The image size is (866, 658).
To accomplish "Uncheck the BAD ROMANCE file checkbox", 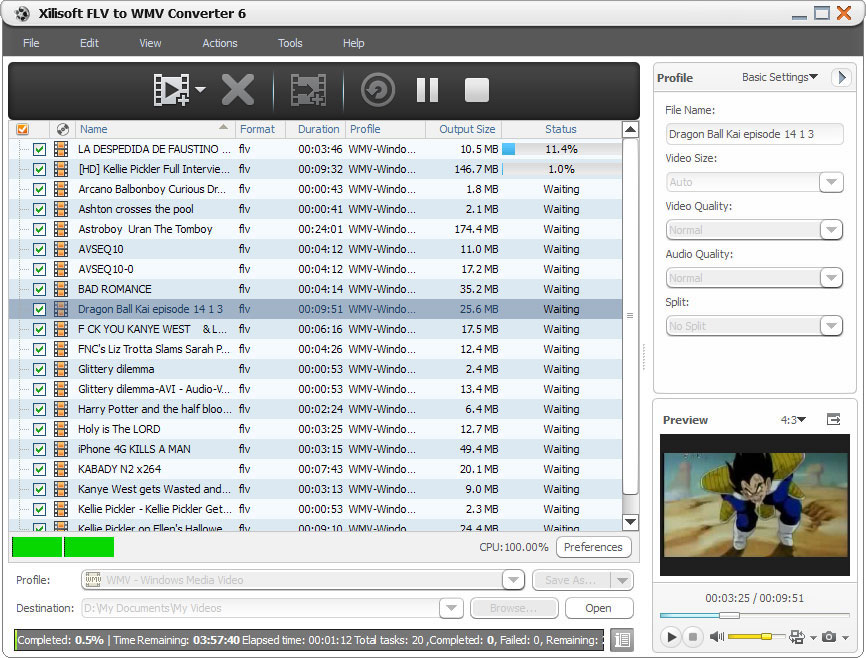I will tap(39, 289).
